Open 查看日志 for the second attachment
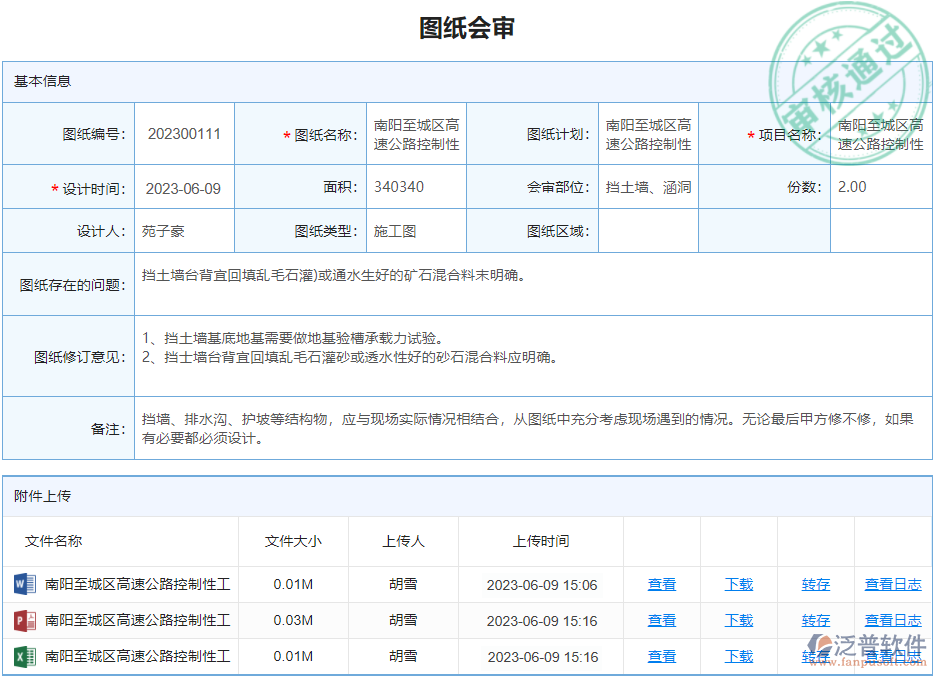This screenshot has width=937, height=678. click(x=893, y=620)
